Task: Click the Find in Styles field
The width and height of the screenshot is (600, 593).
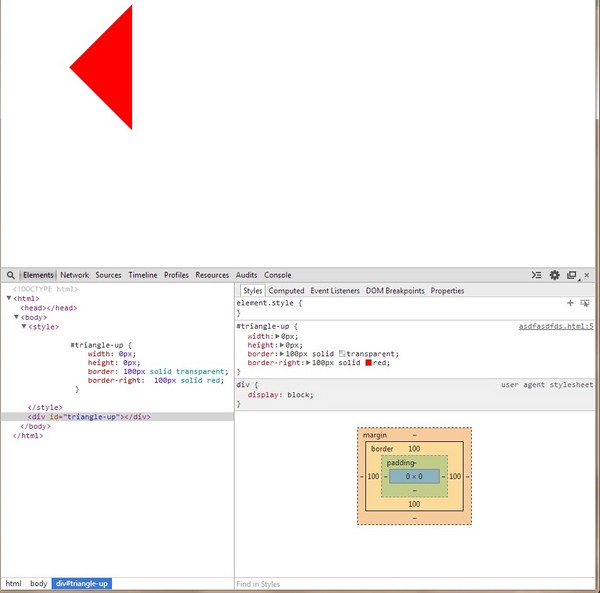Action: coord(400,584)
